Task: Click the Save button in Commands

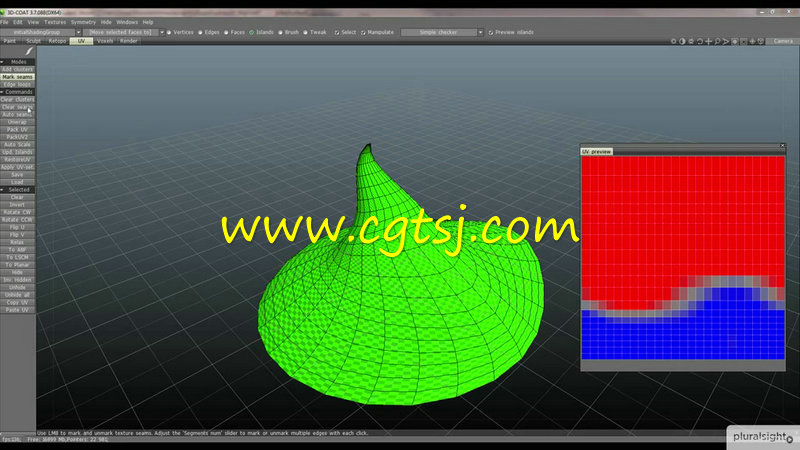Action: point(17,174)
